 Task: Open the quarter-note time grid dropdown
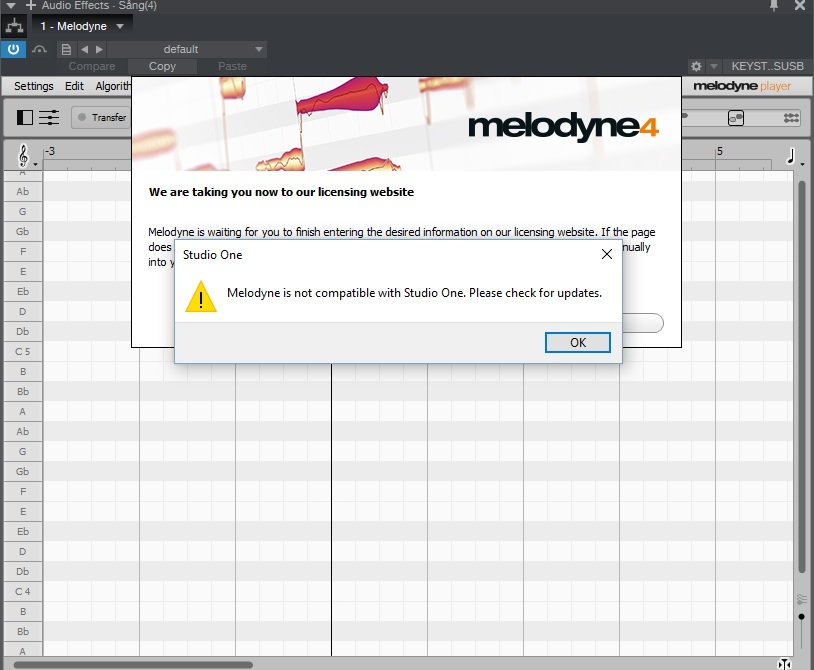(x=794, y=156)
